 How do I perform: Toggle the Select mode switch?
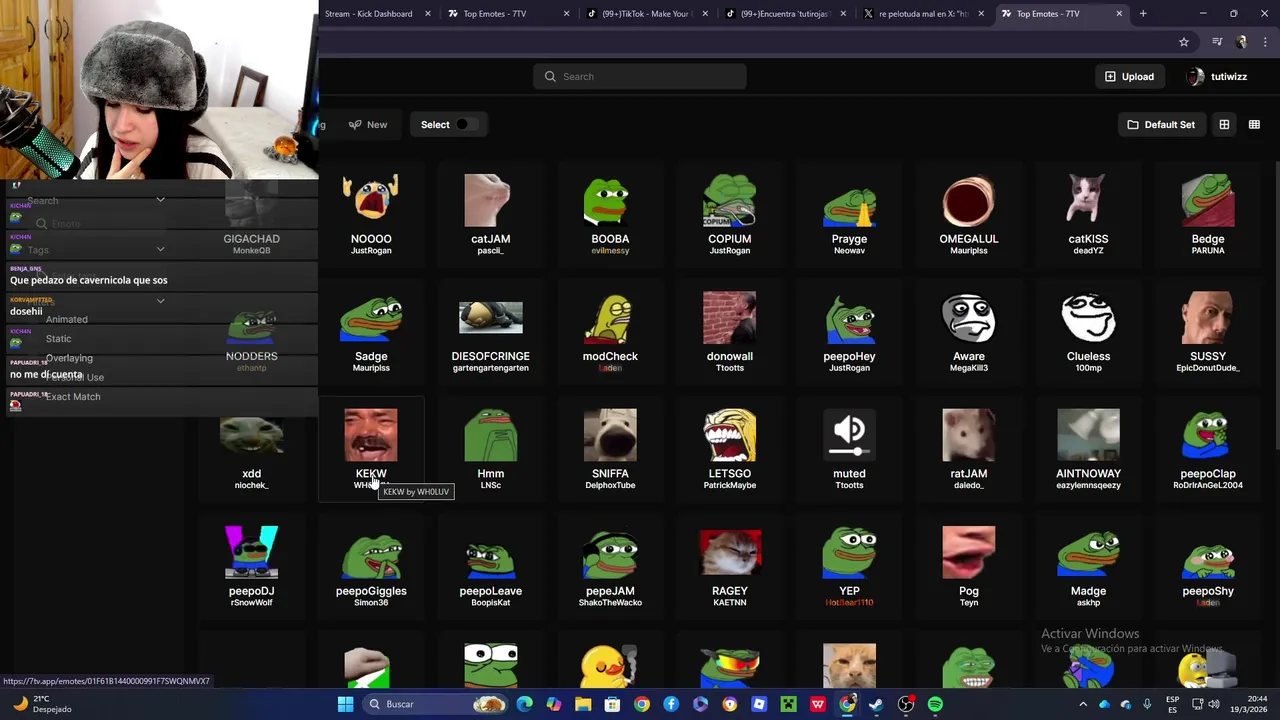[467, 125]
